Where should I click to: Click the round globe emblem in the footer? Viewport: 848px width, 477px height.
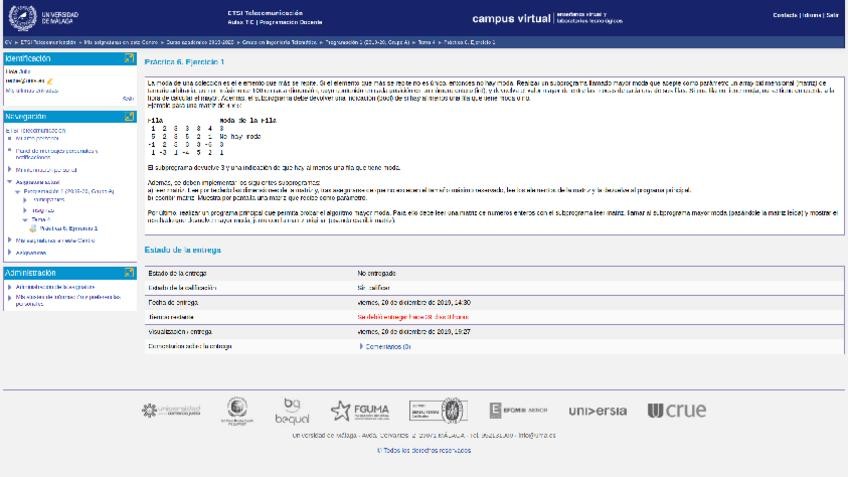[x=237, y=410]
